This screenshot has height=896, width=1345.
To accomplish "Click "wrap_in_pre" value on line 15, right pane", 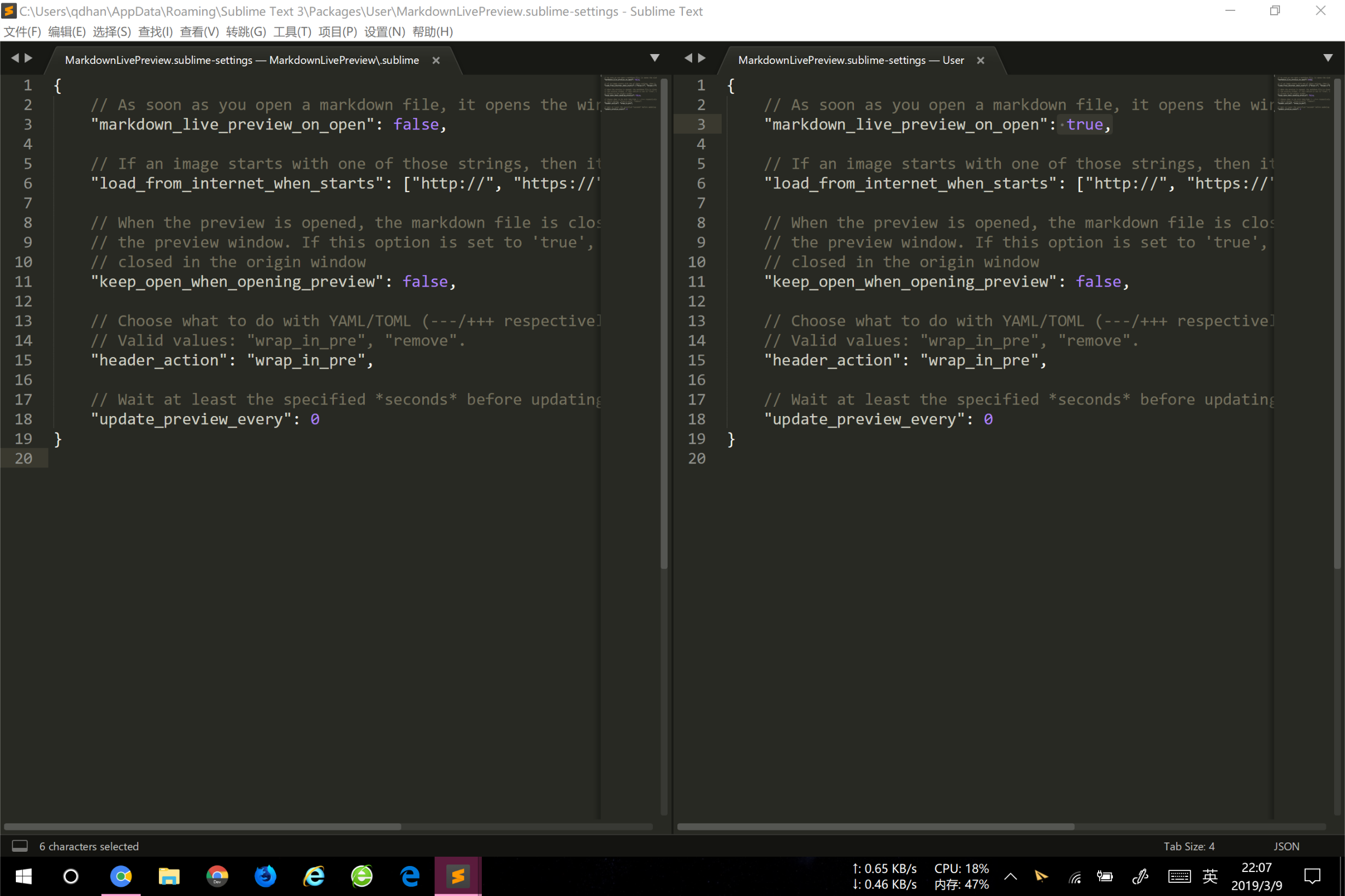I will [979, 360].
